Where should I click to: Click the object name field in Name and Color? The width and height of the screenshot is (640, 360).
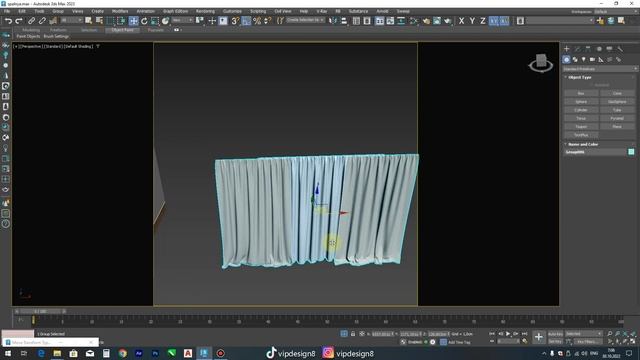click(595, 152)
